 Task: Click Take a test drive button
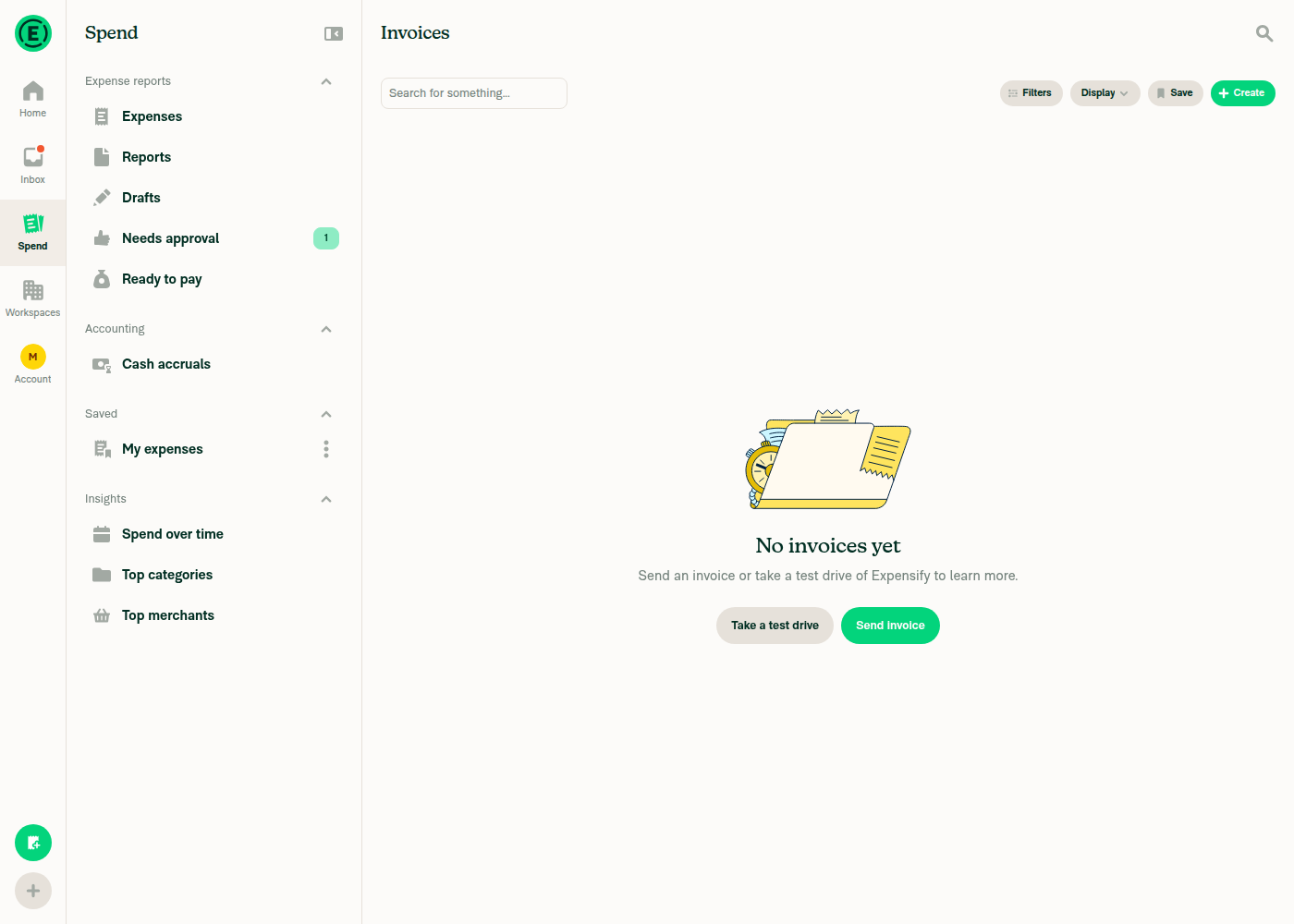[x=775, y=626]
